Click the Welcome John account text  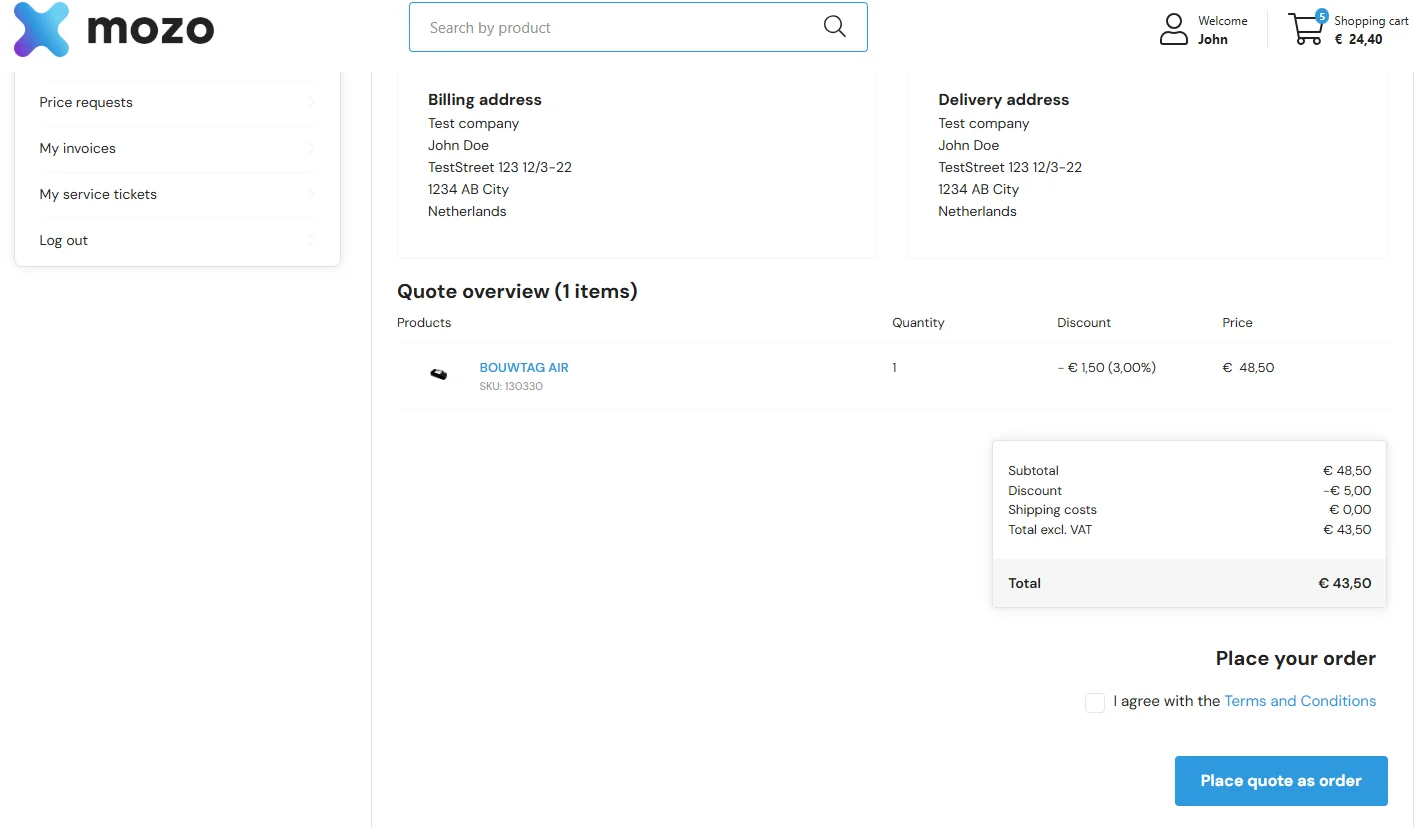(1222, 30)
